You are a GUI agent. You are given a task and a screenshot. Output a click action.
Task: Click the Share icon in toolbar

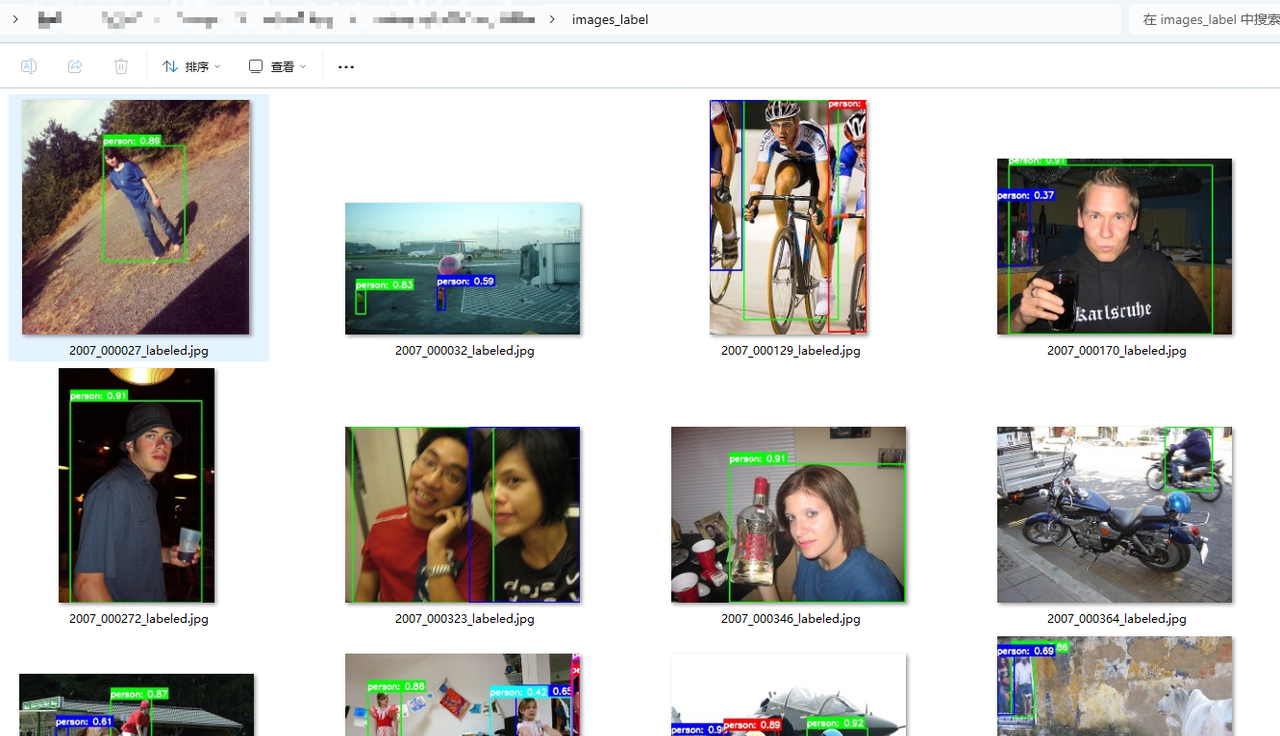point(75,66)
